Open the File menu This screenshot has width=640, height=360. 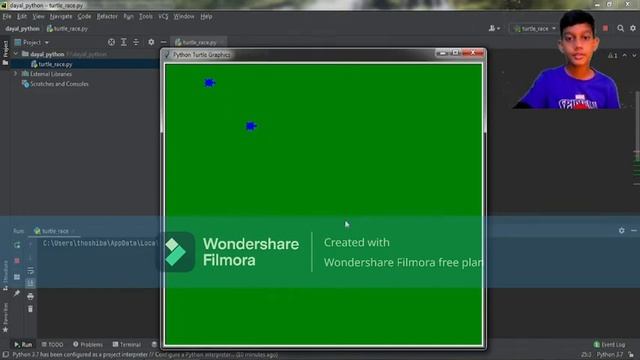7,17
